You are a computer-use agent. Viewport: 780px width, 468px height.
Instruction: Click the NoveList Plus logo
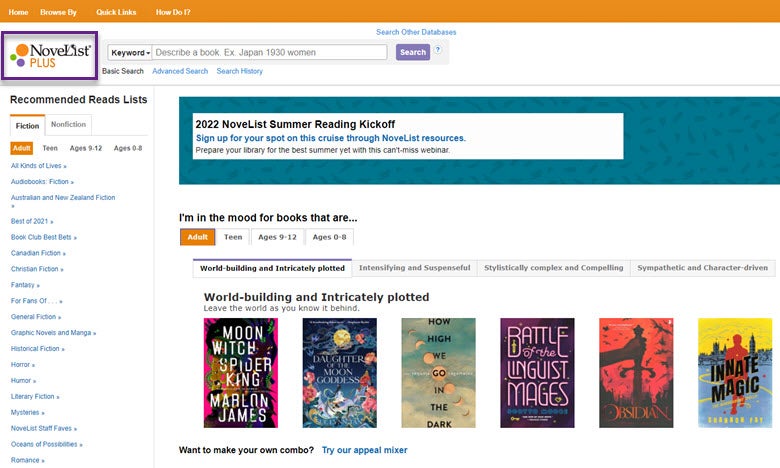coord(51,56)
